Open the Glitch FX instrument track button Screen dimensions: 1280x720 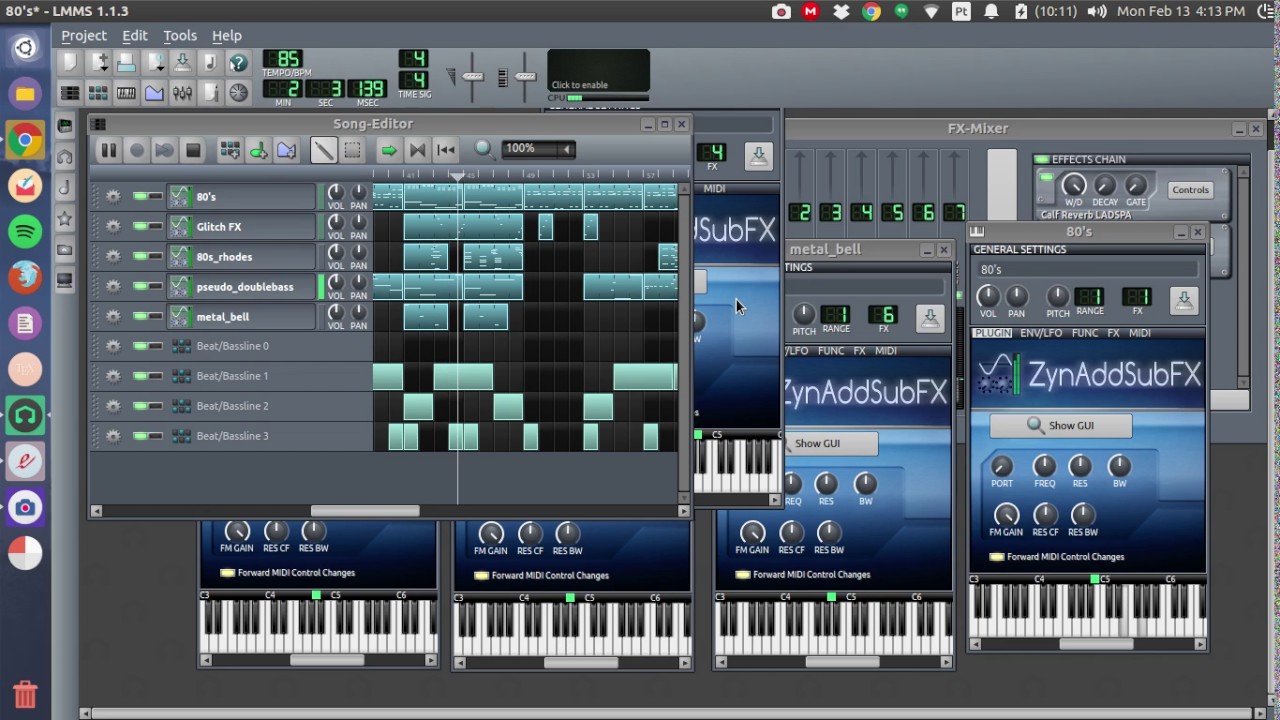click(242, 227)
